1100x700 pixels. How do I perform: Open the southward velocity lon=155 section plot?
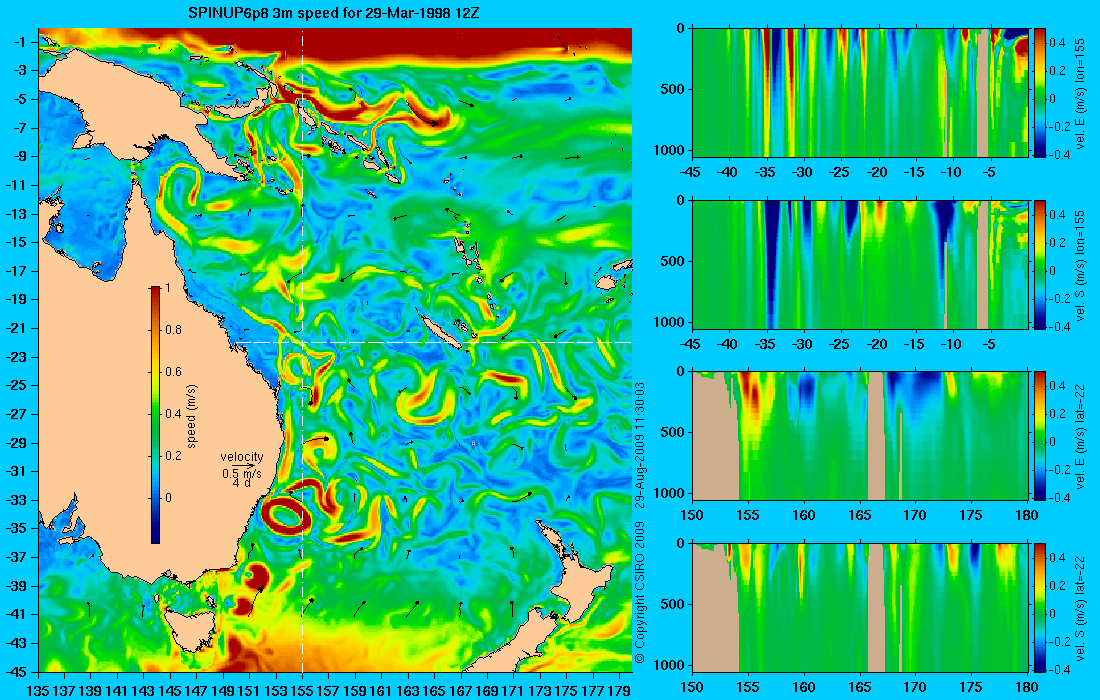tap(860, 264)
